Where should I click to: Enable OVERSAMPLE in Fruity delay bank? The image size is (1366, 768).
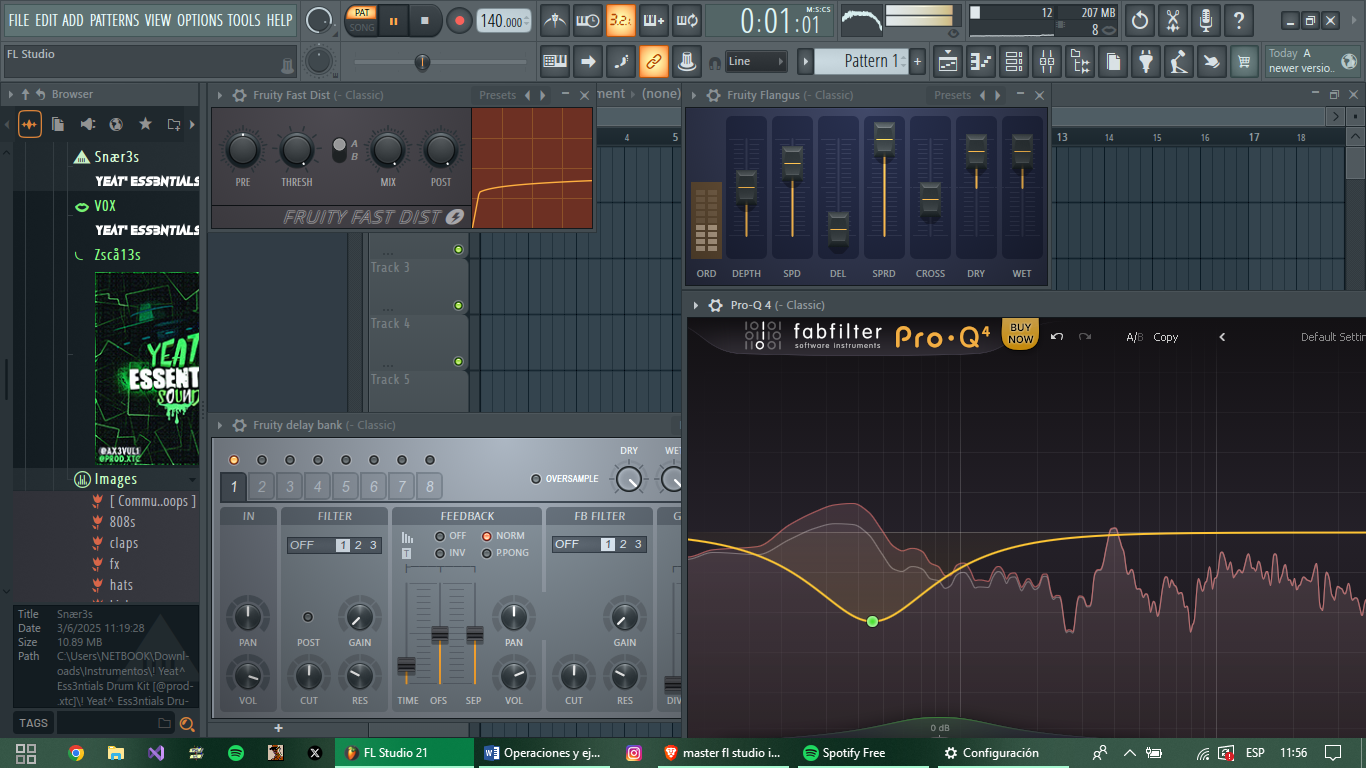(x=536, y=479)
